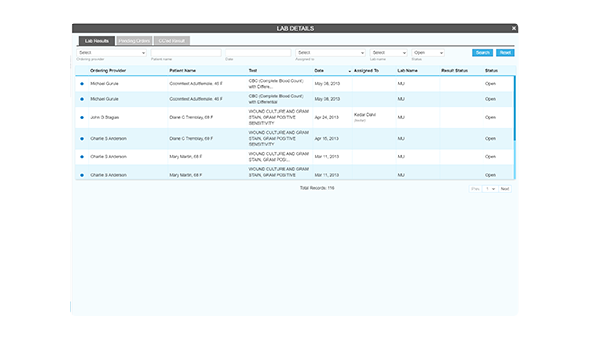
Task: Click the Search button
Action: [482, 53]
